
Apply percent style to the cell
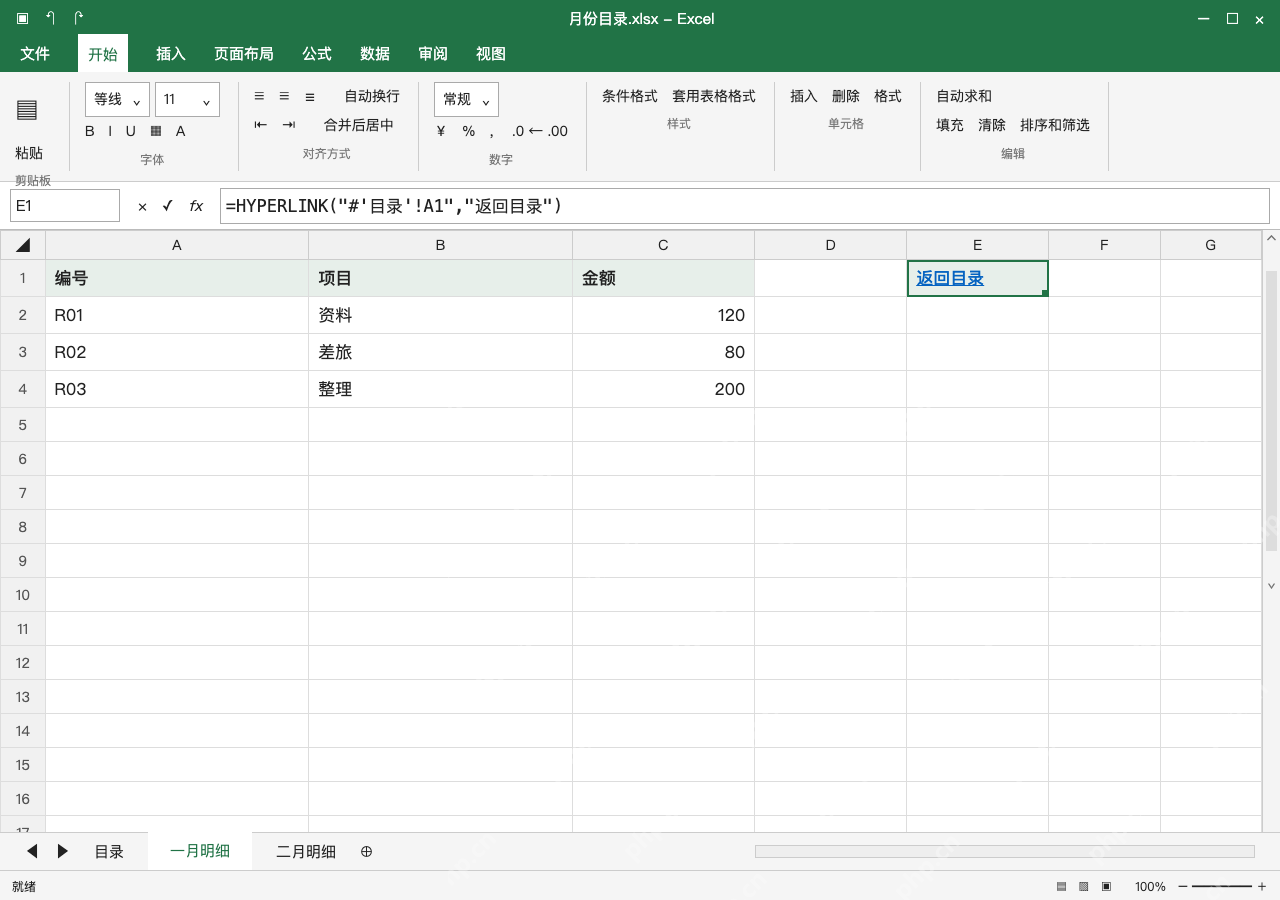468,131
